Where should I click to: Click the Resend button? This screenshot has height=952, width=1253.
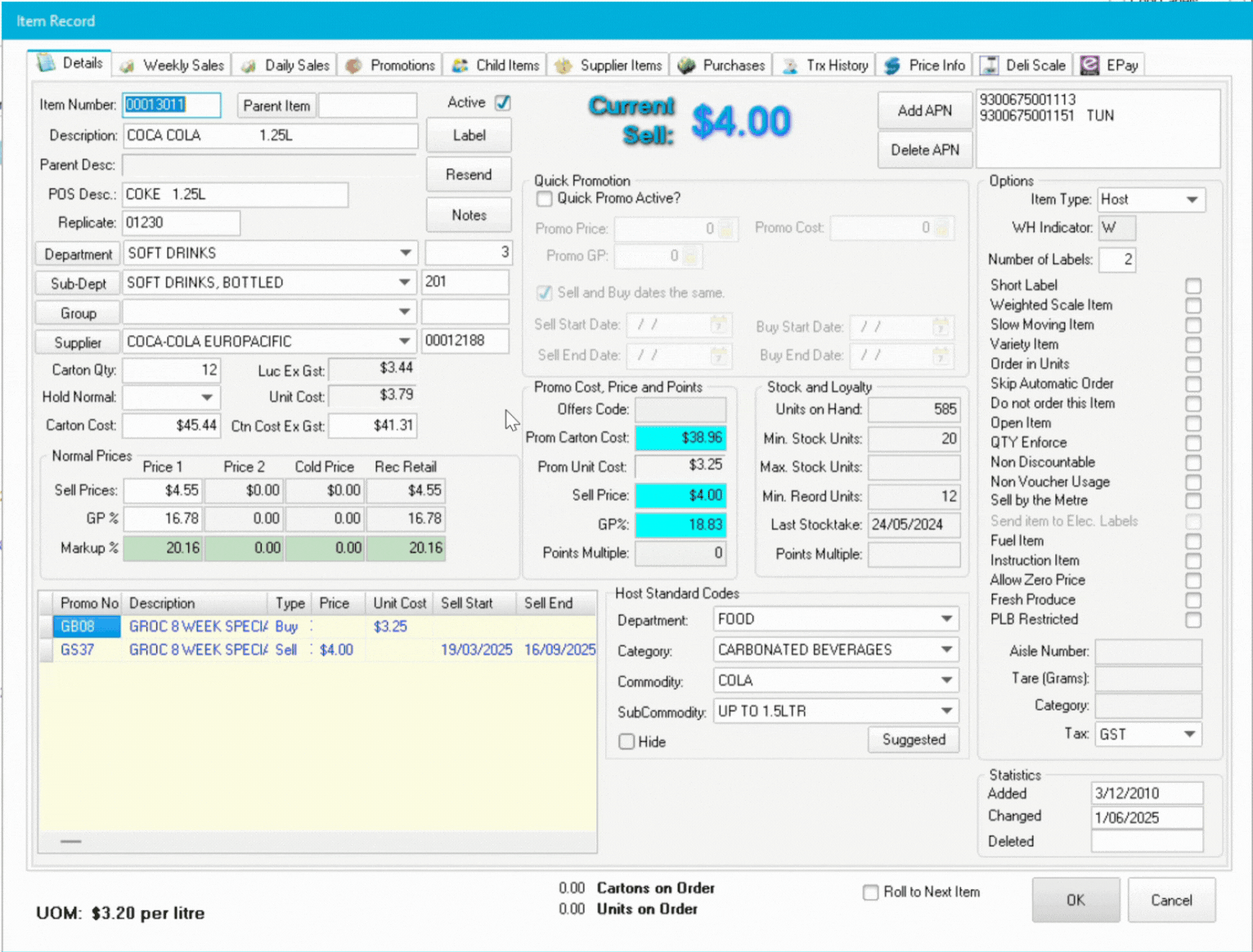[x=469, y=174]
